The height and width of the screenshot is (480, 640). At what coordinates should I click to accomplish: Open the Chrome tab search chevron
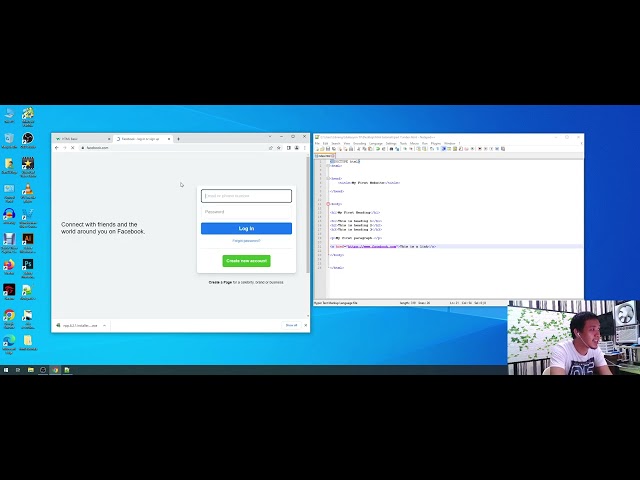[270, 136]
